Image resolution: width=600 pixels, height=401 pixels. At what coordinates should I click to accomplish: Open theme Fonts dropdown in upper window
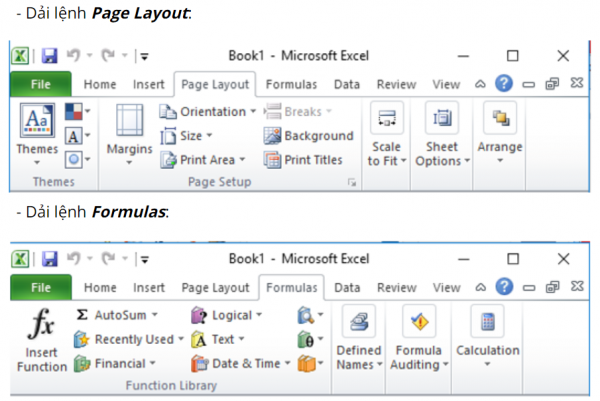78,135
